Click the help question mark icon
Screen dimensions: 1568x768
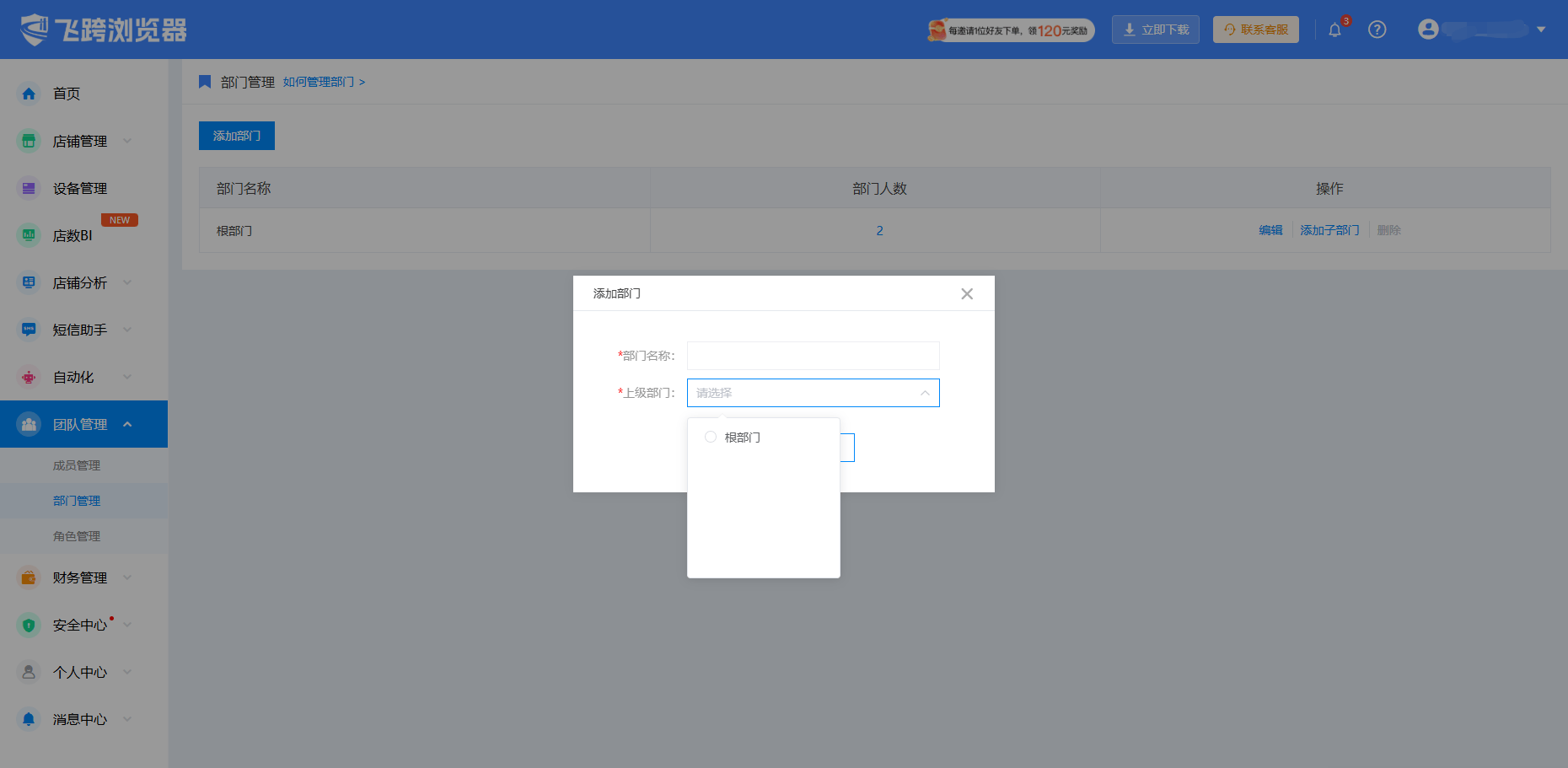pyautogui.click(x=1377, y=30)
